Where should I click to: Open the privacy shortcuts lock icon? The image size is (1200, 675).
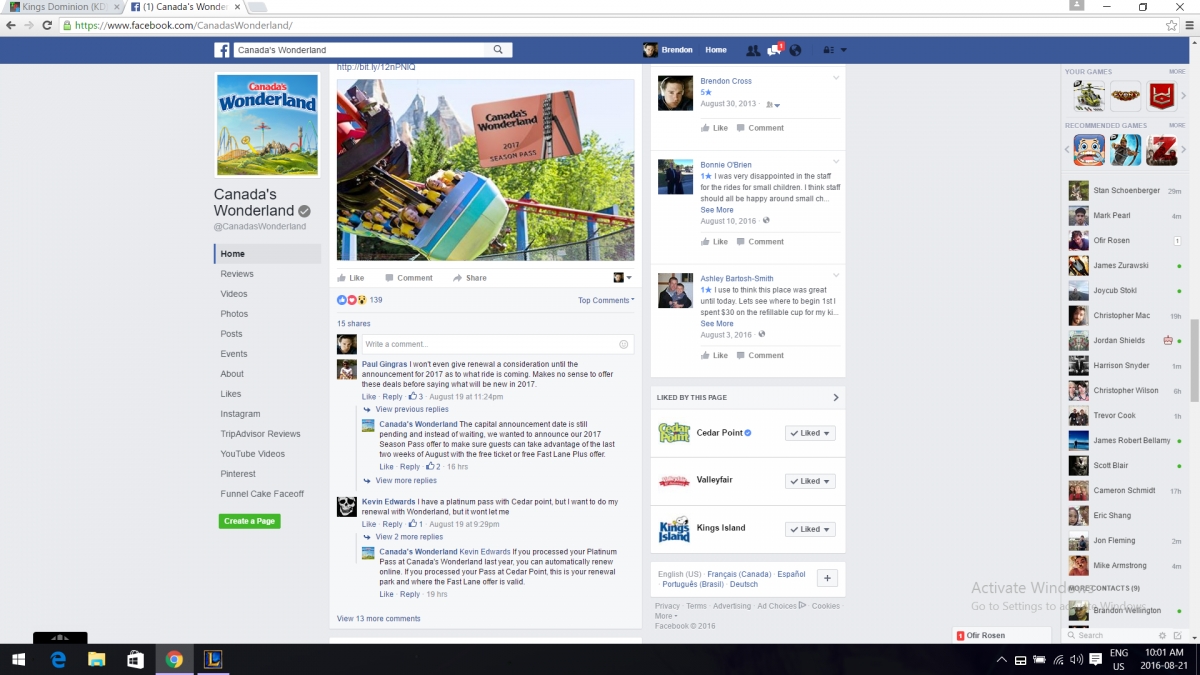828,50
